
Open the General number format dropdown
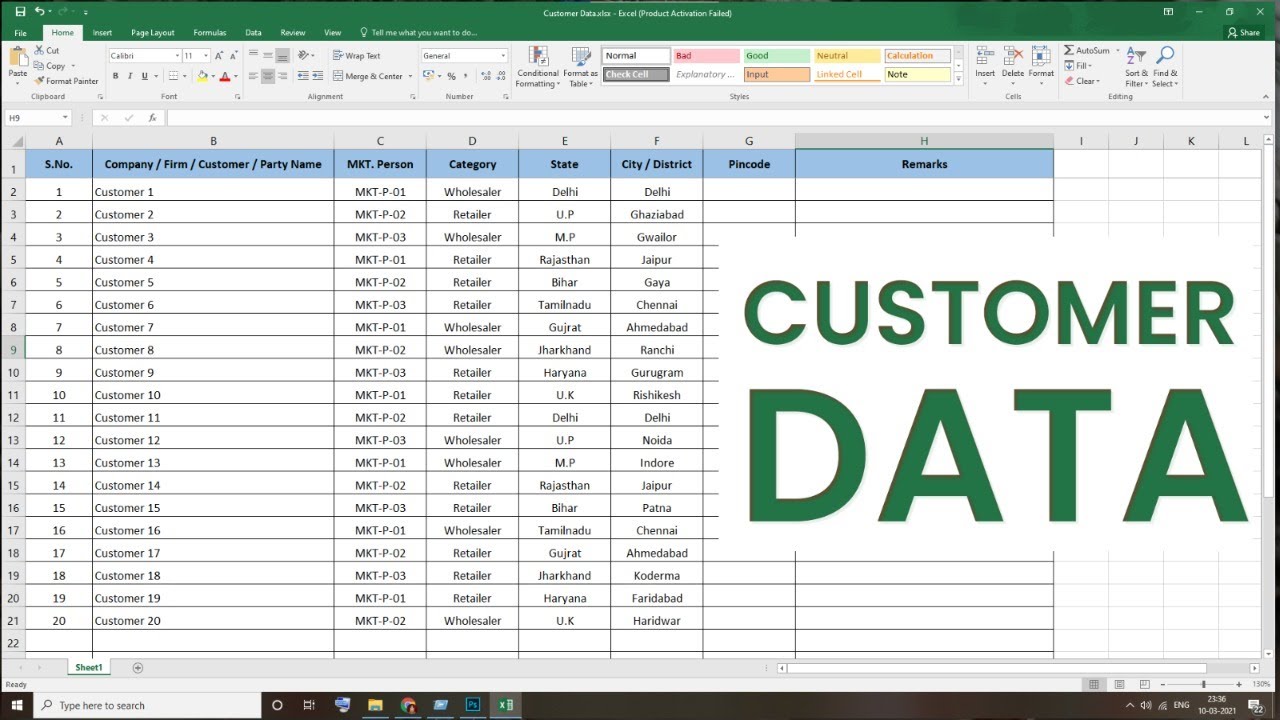[x=503, y=56]
